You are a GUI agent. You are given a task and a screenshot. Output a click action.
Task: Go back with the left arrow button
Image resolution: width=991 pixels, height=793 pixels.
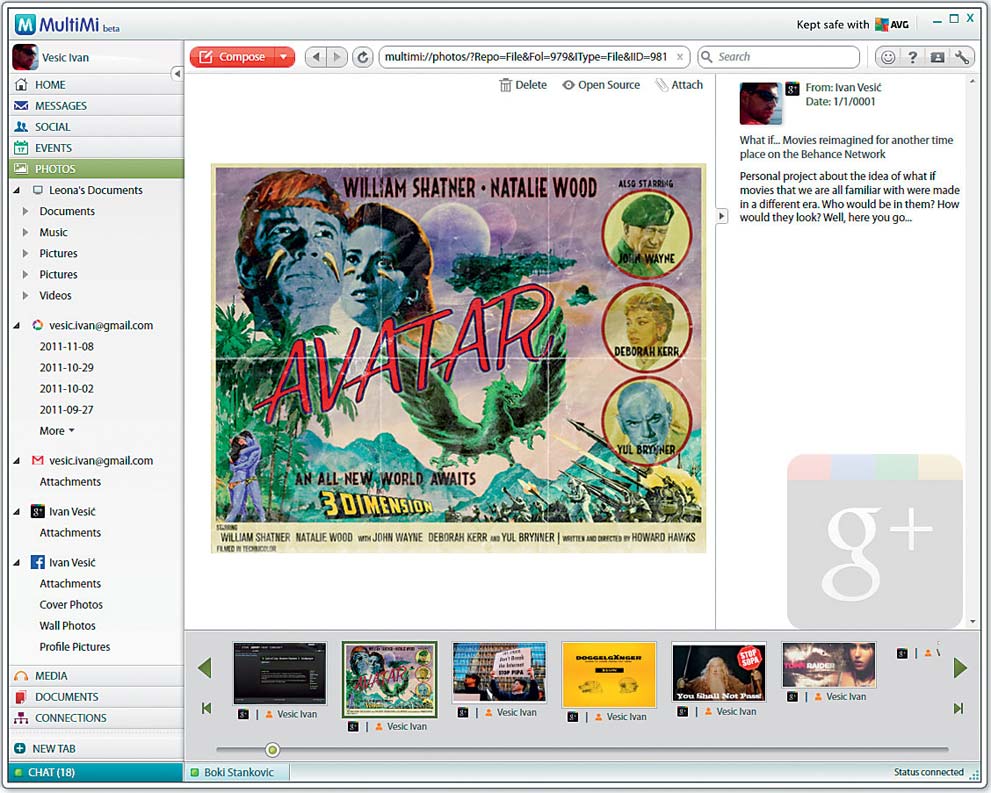(x=316, y=57)
